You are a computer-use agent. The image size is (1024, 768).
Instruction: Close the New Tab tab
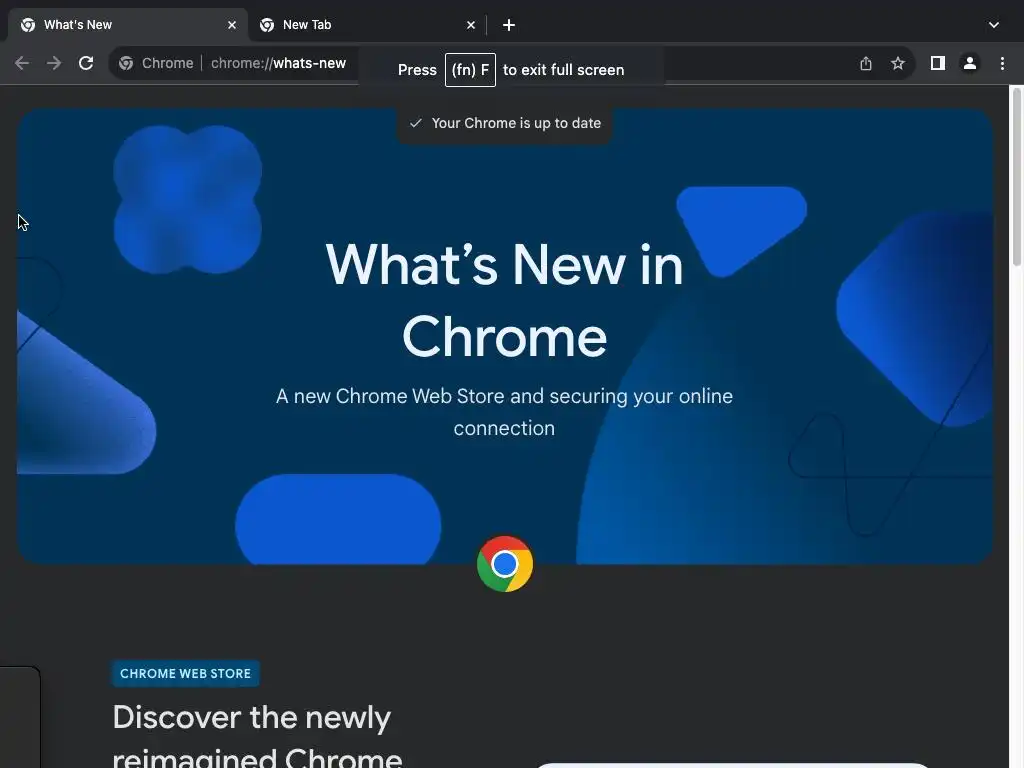(x=471, y=25)
